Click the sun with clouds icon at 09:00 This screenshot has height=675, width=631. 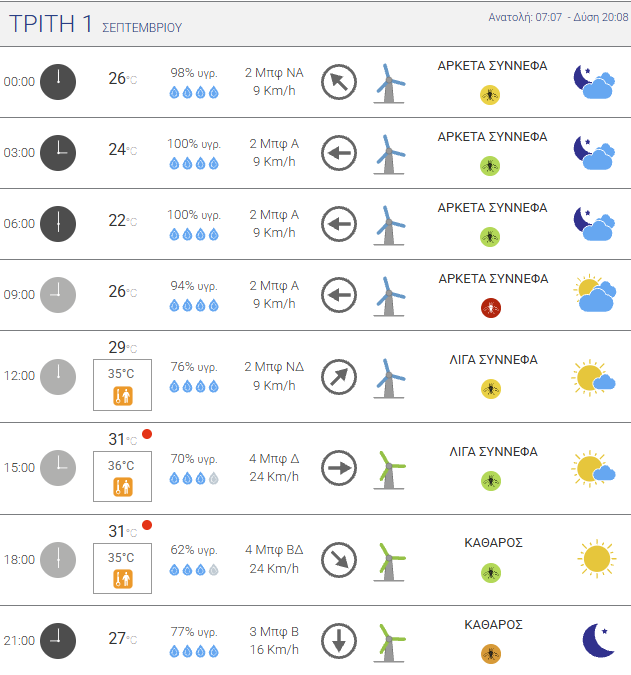click(595, 293)
